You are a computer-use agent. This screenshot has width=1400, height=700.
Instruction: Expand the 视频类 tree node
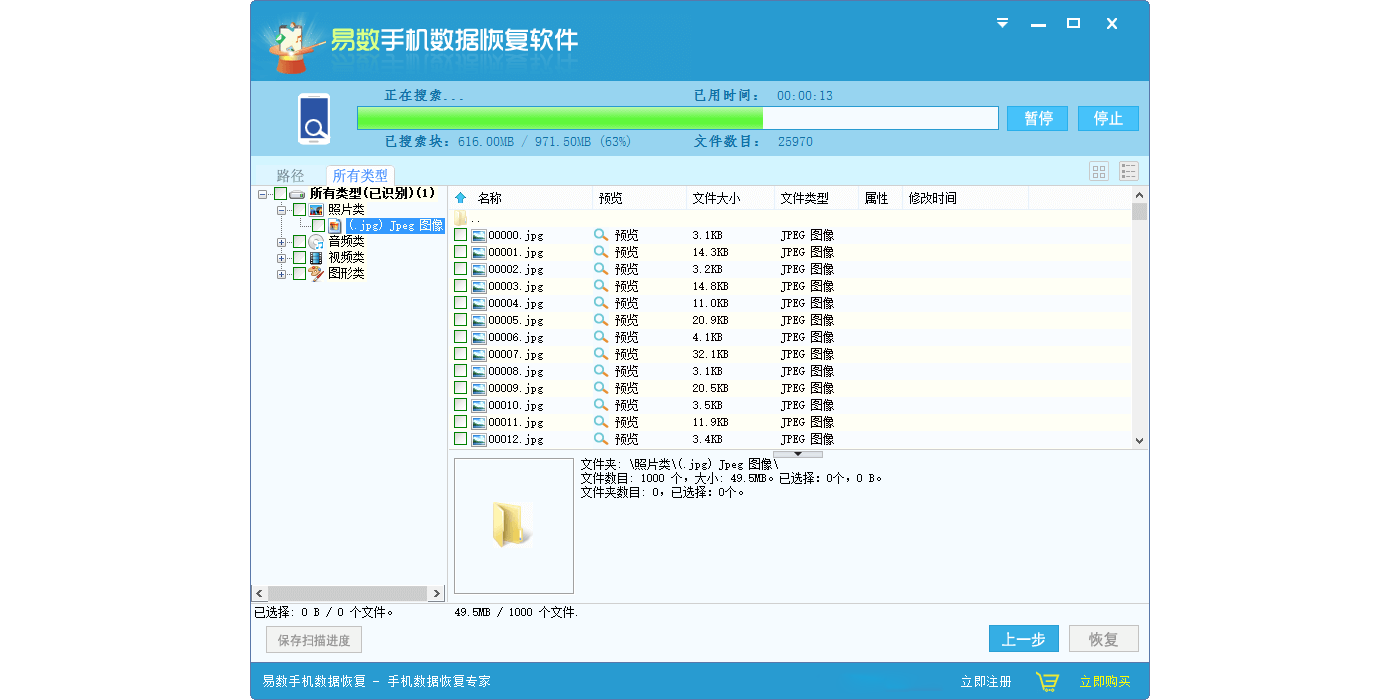282,258
